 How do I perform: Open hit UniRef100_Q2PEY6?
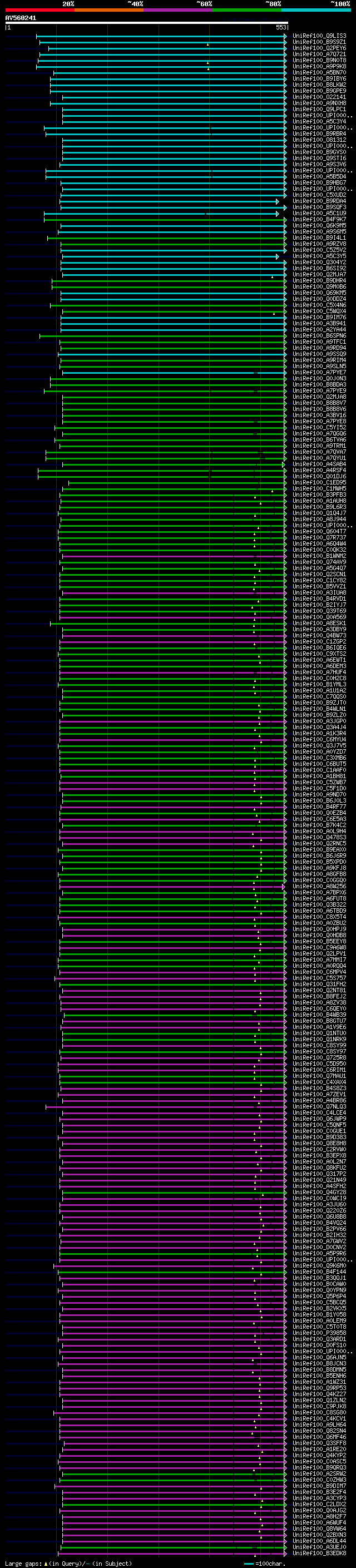point(319,48)
